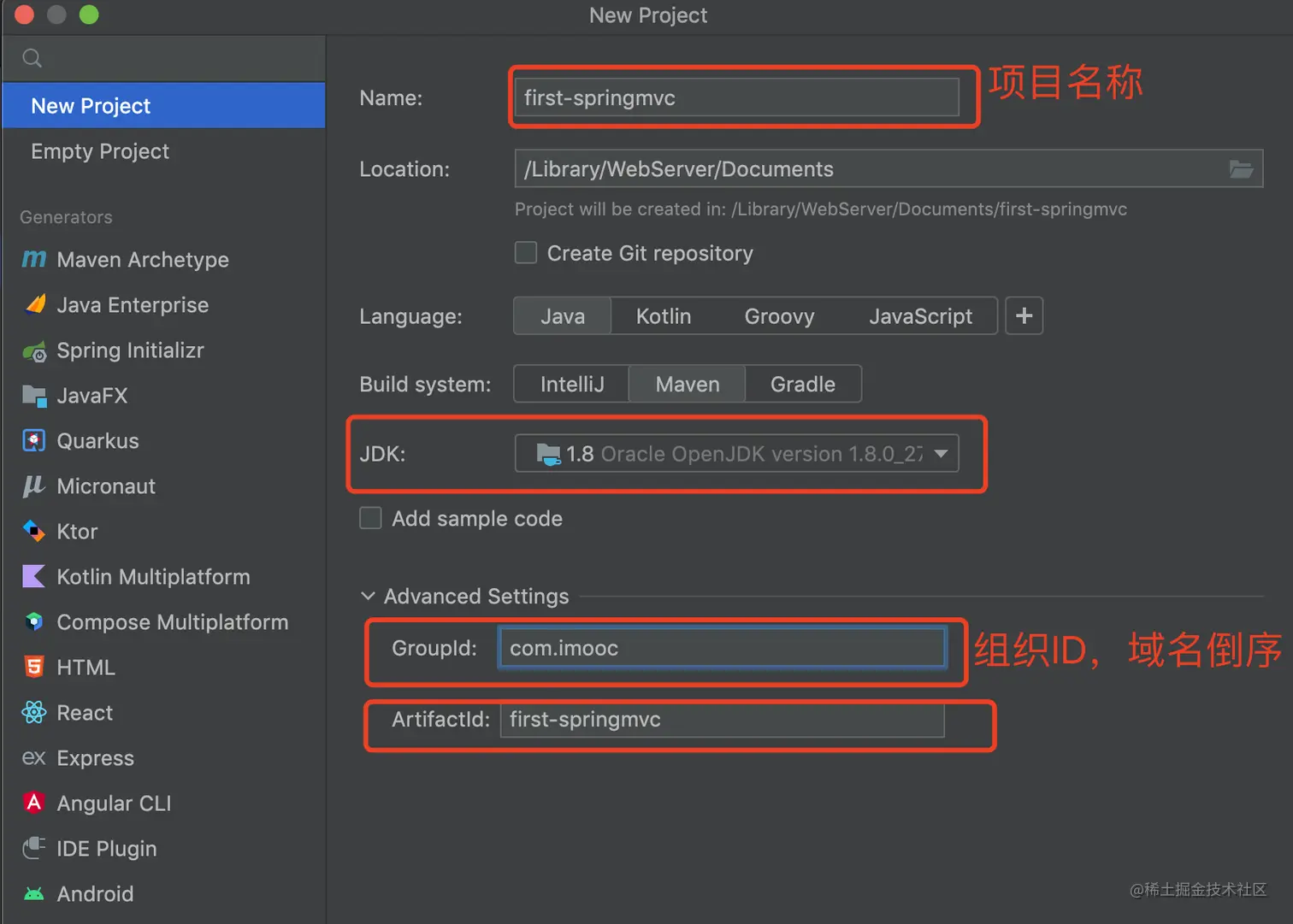Select the Compose Multiplatform generator label
Viewport: 1293px width, 924px height.
pyautogui.click(x=173, y=622)
